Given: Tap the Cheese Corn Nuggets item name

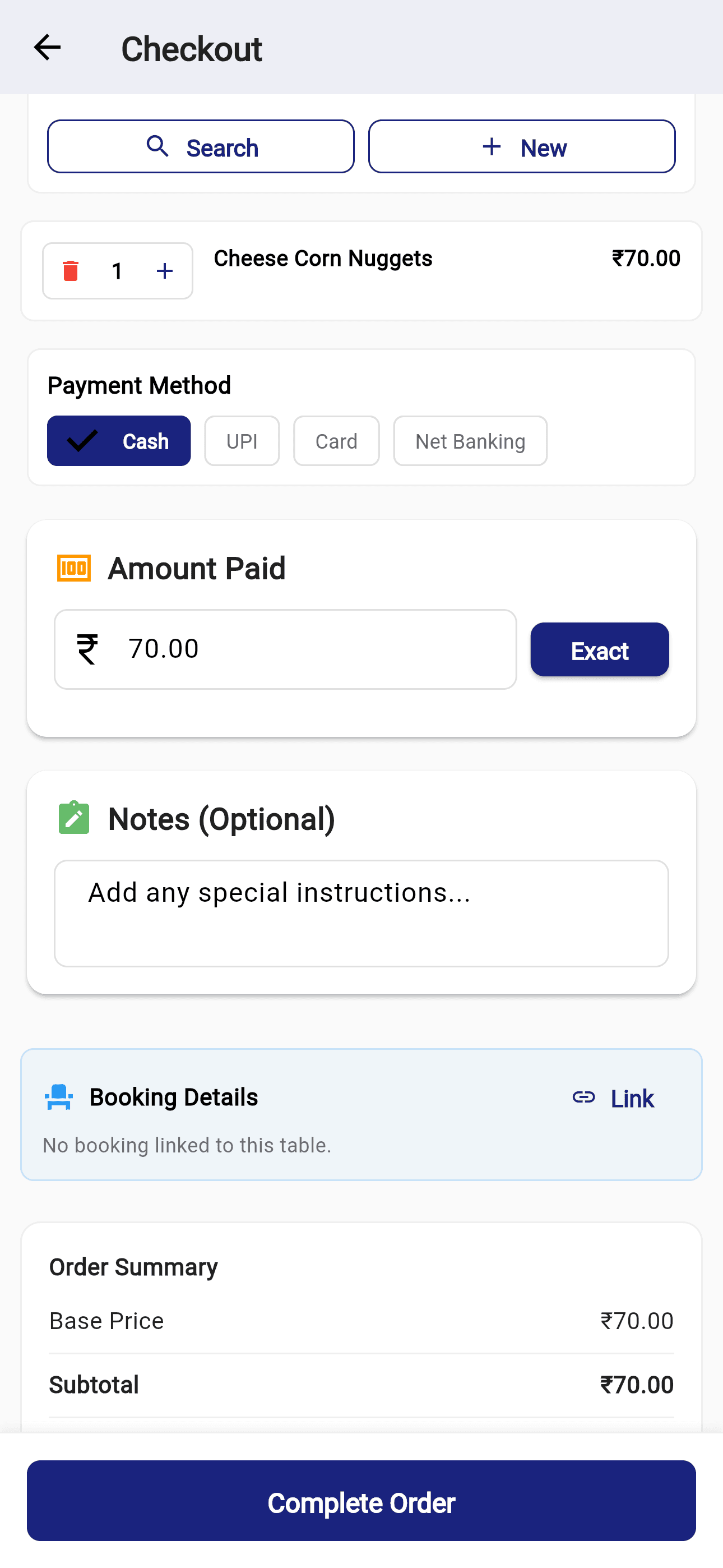Looking at the screenshot, I should [x=323, y=259].
